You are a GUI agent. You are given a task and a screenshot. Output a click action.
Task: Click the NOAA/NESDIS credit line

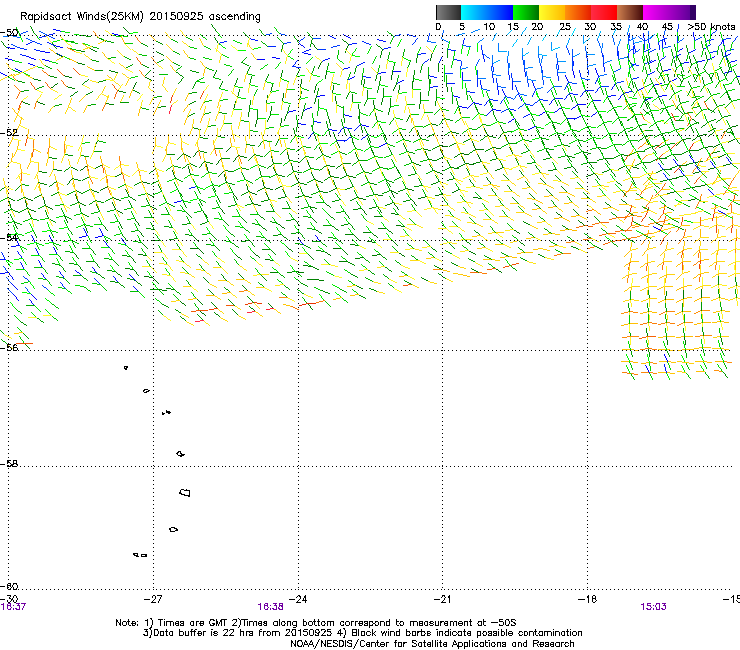[432, 644]
